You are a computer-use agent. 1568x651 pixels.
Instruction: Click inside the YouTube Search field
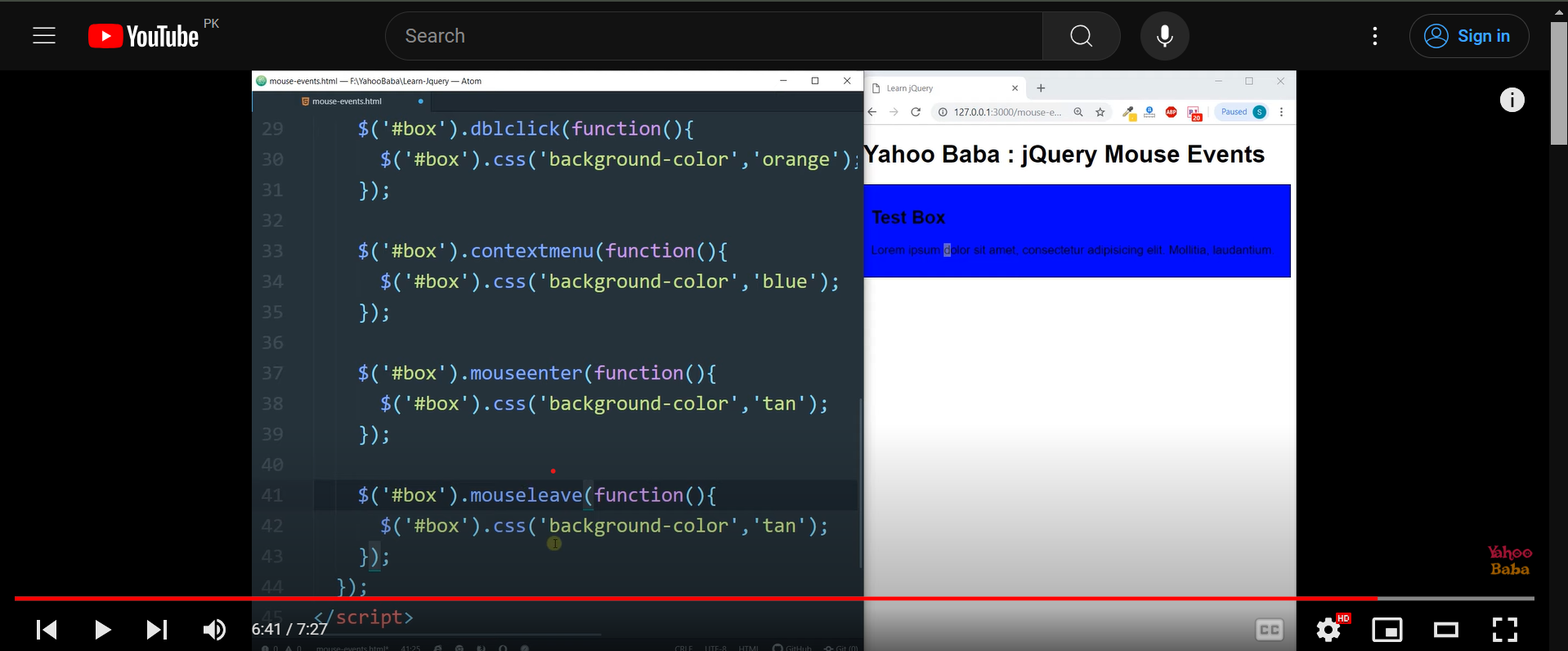point(713,36)
